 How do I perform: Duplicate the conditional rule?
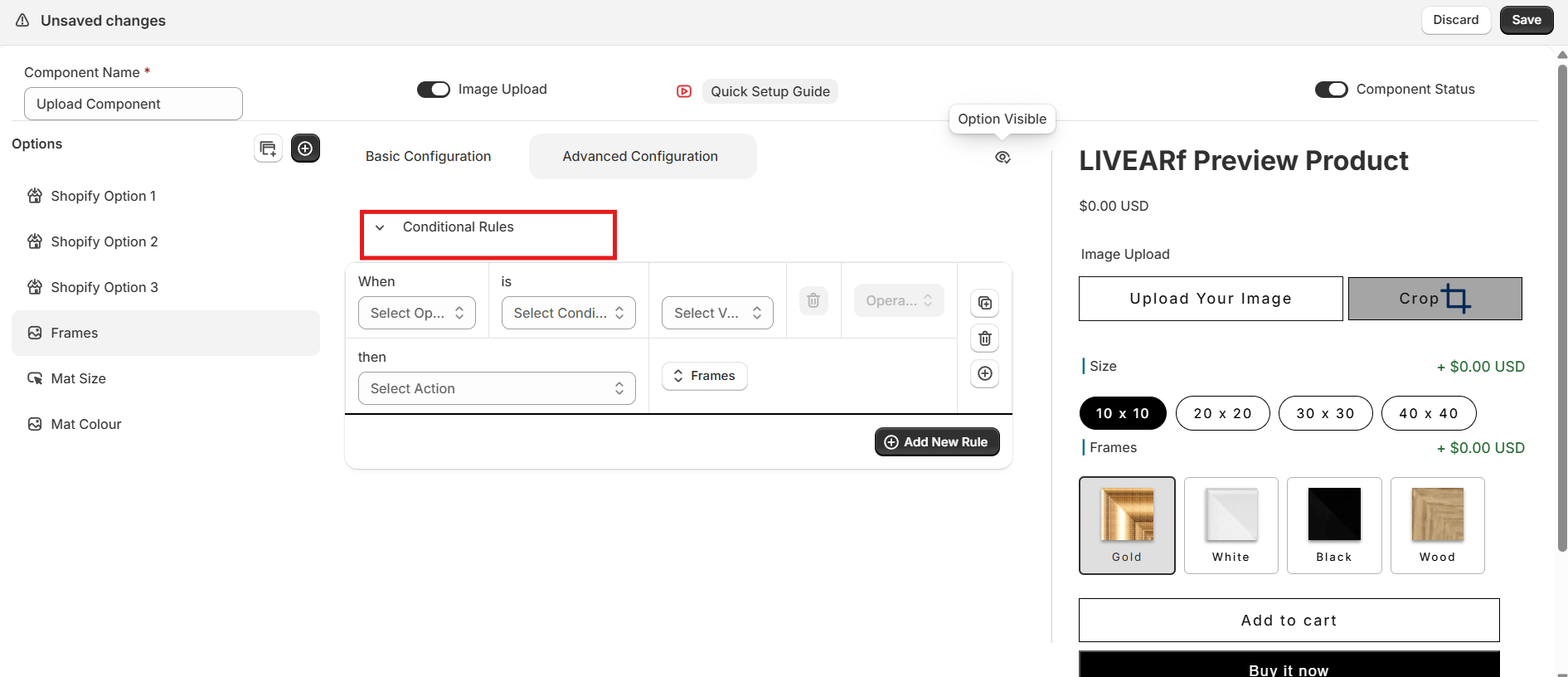[985, 303]
